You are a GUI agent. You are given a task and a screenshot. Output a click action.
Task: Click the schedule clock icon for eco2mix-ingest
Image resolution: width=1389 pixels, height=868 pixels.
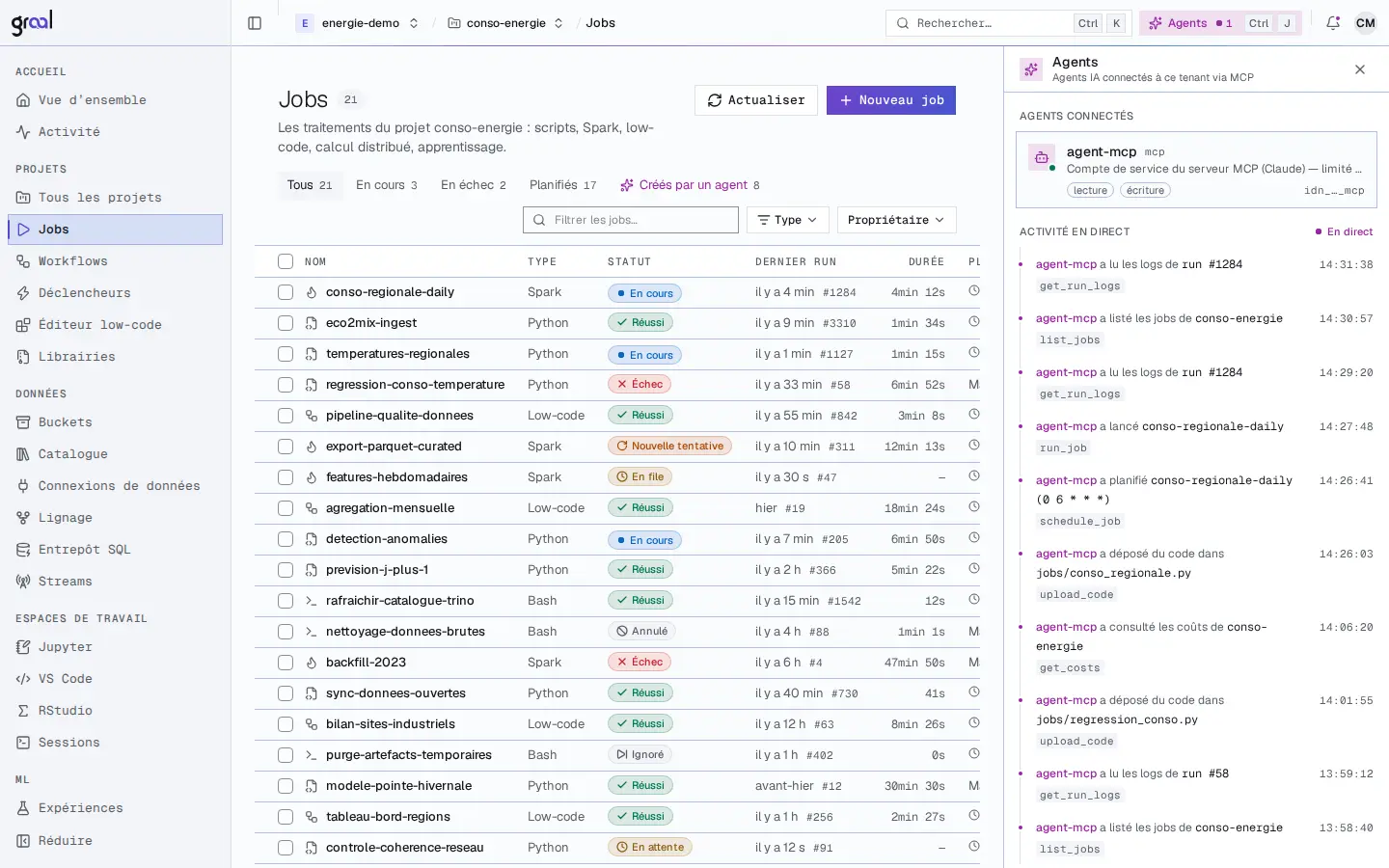(974, 322)
